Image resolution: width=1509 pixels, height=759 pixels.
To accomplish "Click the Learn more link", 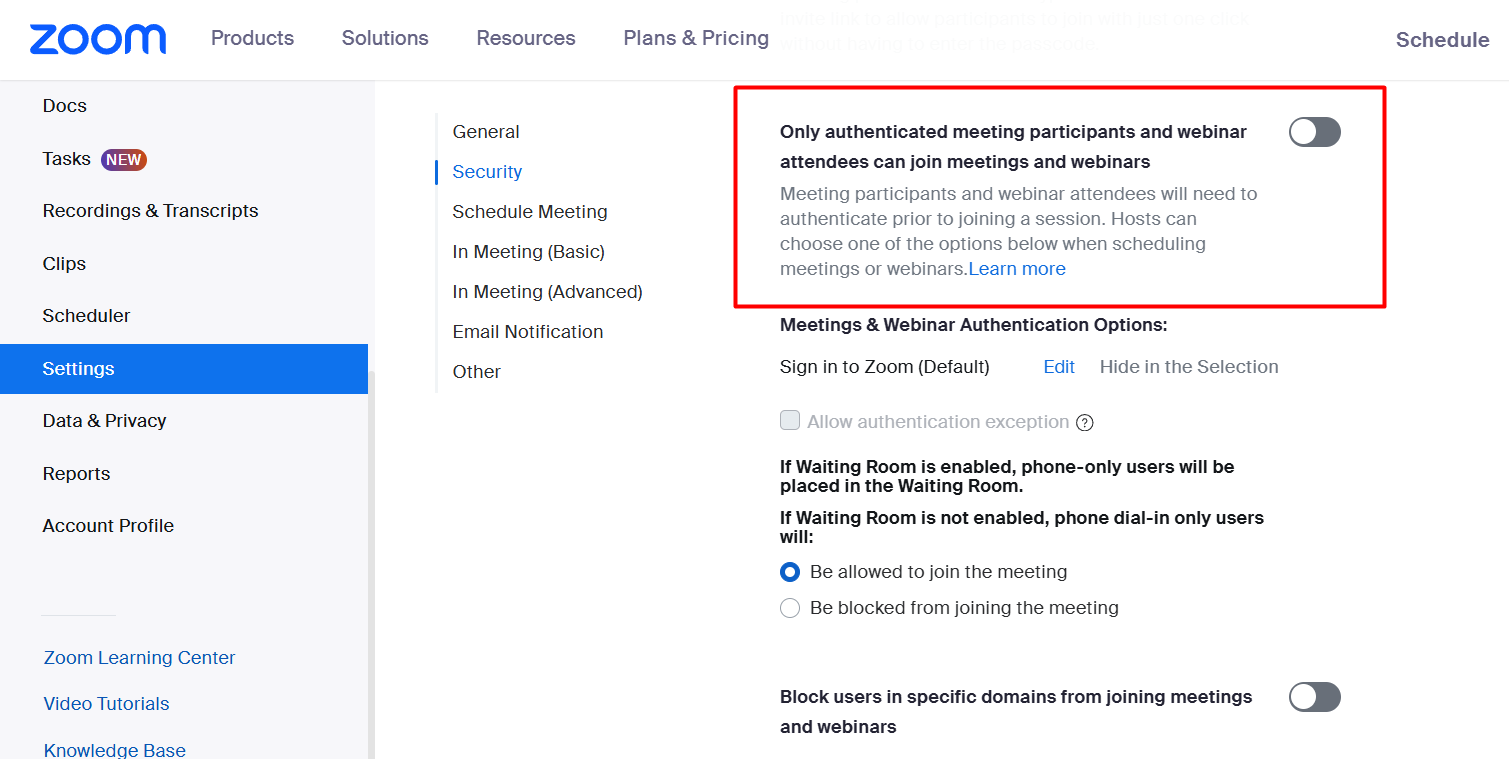I will click(x=1017, y=269).
